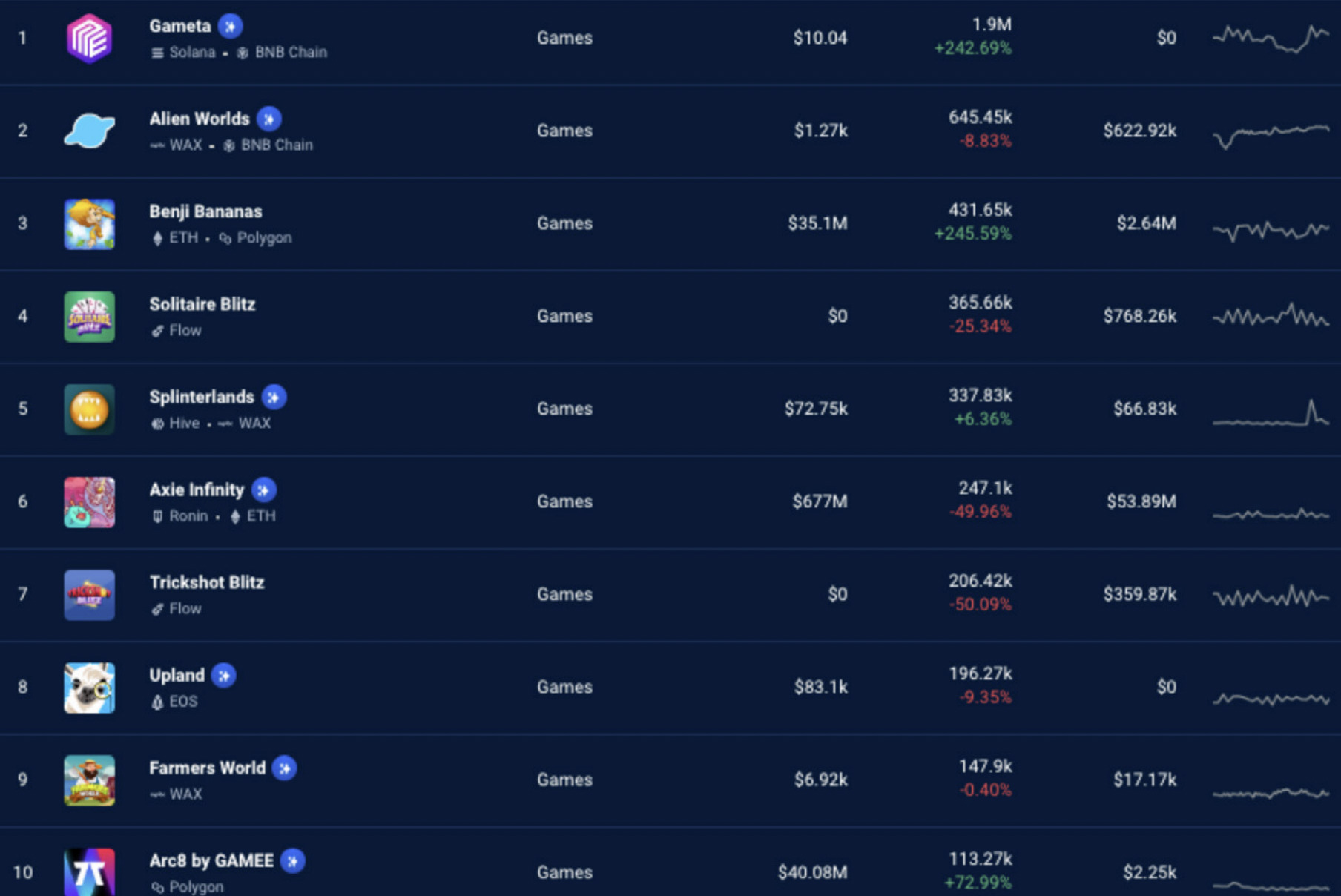Open the Splinterlands name link
Image resolution: width=1341 pixels, height=896 pixels.
coord(202,397)
